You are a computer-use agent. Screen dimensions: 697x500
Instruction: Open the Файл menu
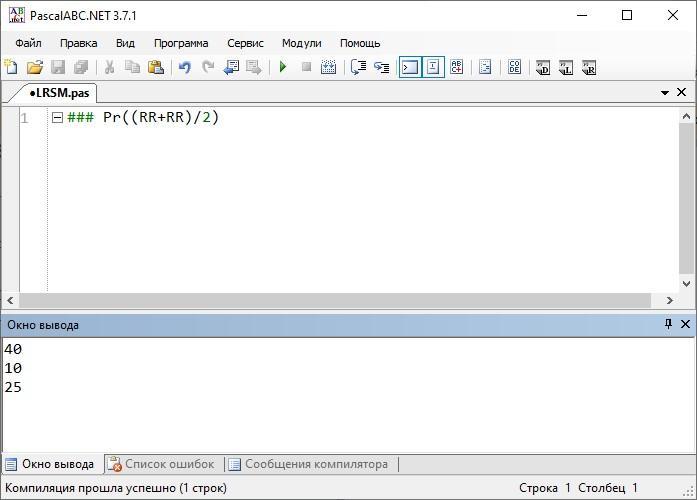tap(28, 43)
